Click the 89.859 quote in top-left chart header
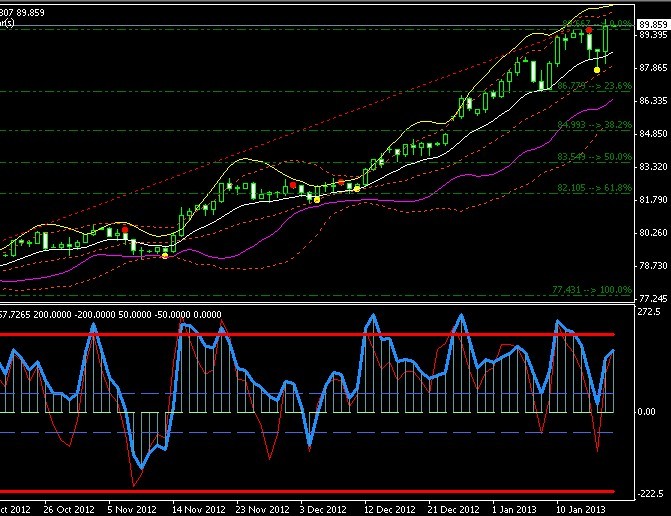 click(31, 13)
